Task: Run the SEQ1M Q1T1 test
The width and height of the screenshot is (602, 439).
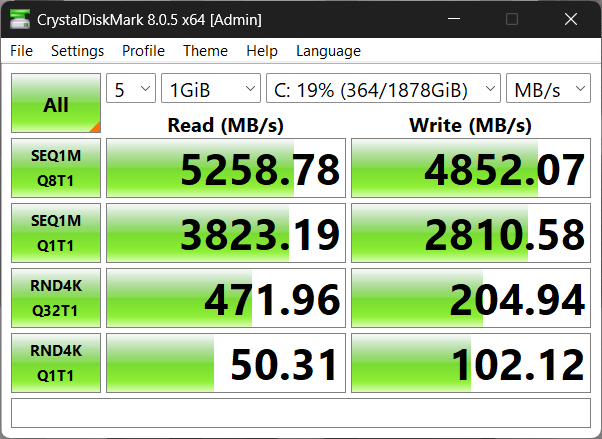Action: coord(56,233)
